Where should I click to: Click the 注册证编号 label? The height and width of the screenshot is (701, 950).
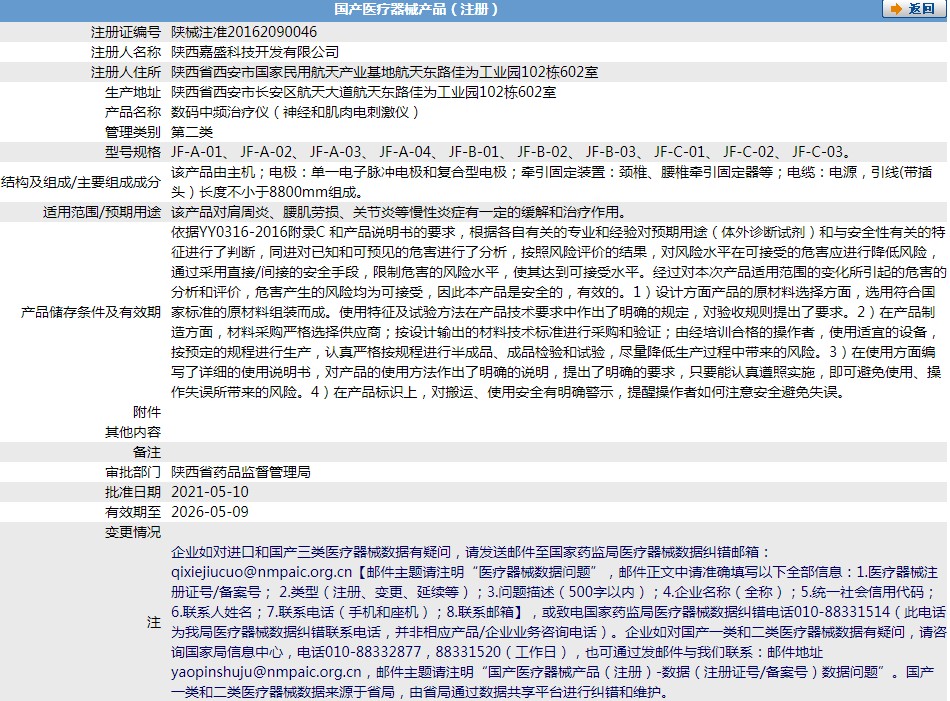[125, 32]
